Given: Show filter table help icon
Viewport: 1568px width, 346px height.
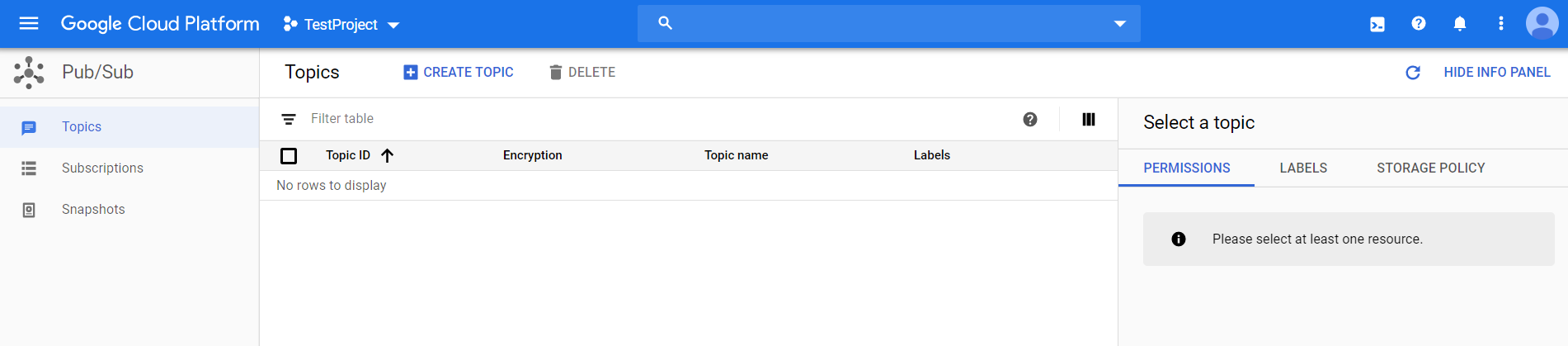Looking at the screenshot, I should point(1030,120).
